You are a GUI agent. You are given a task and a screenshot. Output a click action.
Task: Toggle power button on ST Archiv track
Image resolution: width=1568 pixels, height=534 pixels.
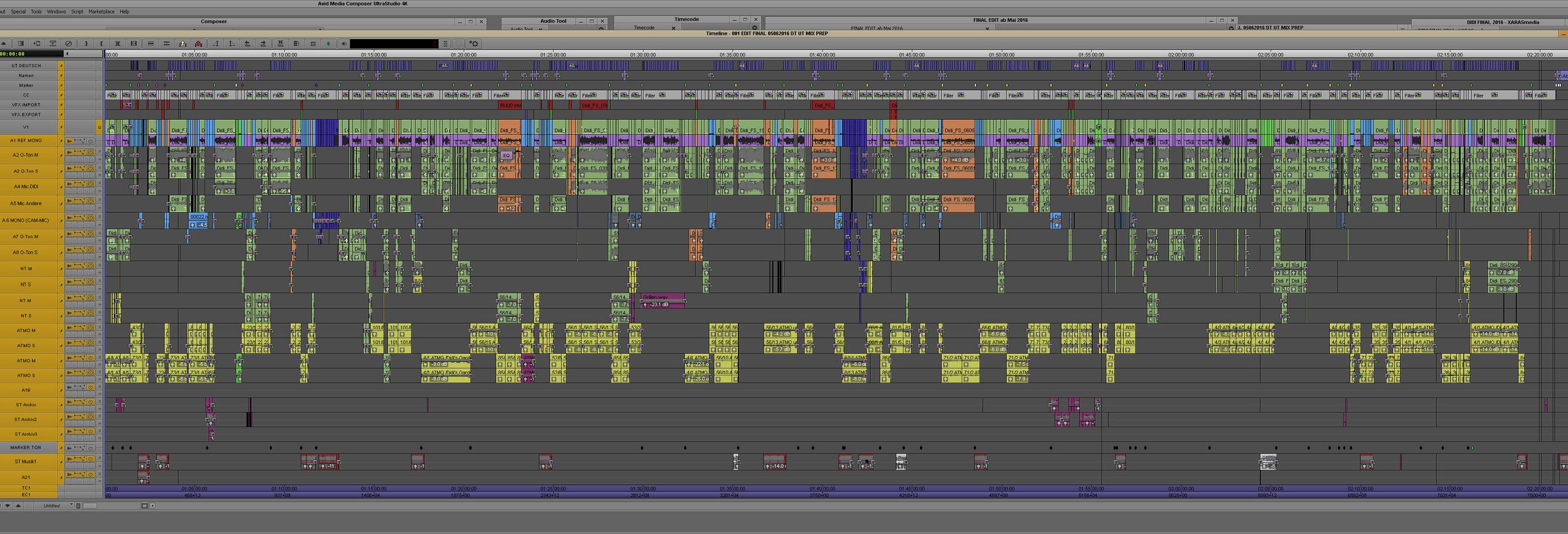coord(91,403)
